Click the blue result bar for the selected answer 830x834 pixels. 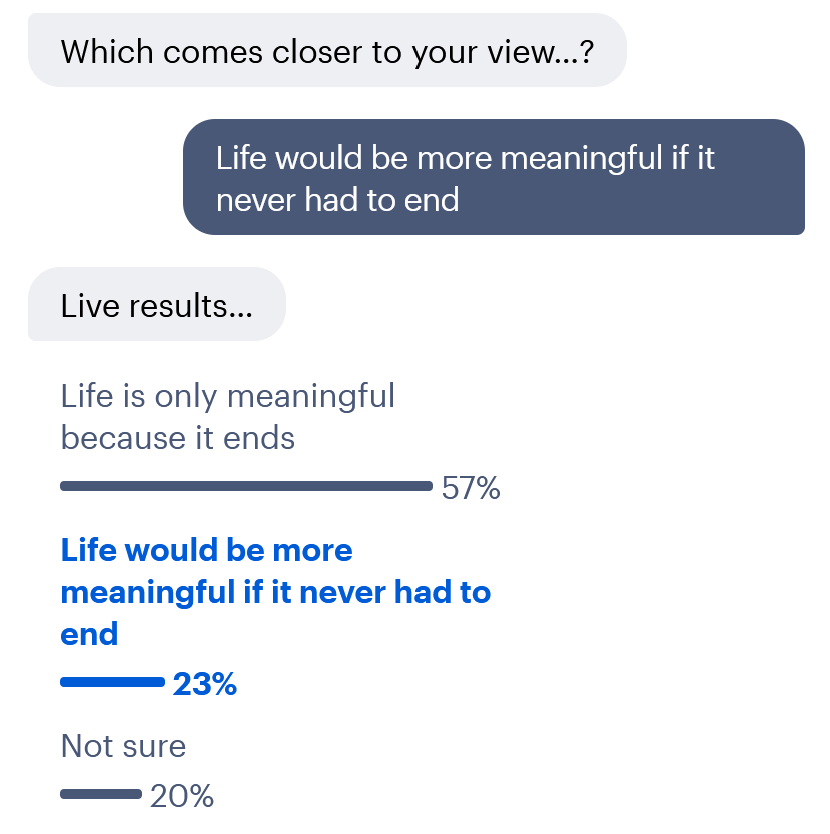coord(110,684)
